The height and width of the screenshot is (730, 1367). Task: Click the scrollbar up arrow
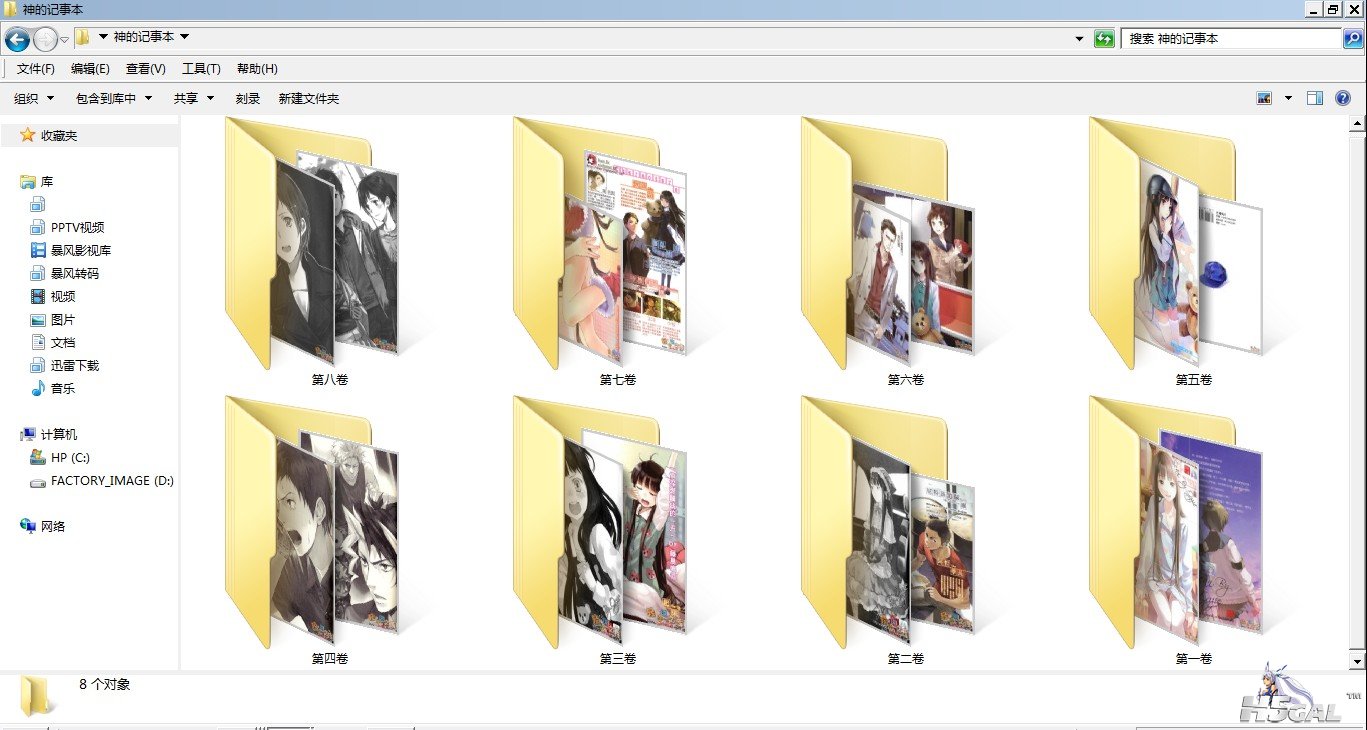click(1357, 124)
